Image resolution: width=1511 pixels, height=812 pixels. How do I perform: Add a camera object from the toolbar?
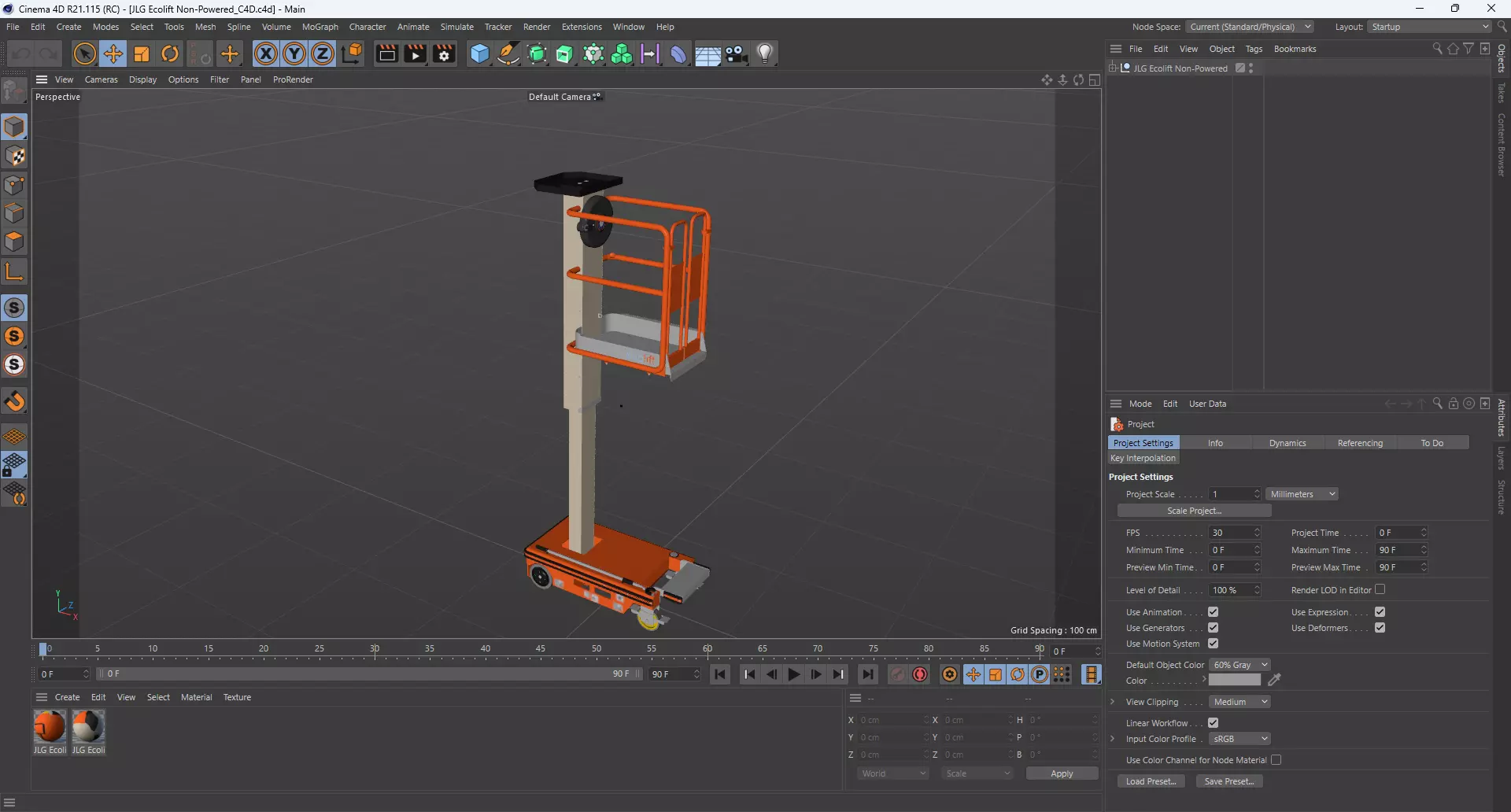point(737,54)
